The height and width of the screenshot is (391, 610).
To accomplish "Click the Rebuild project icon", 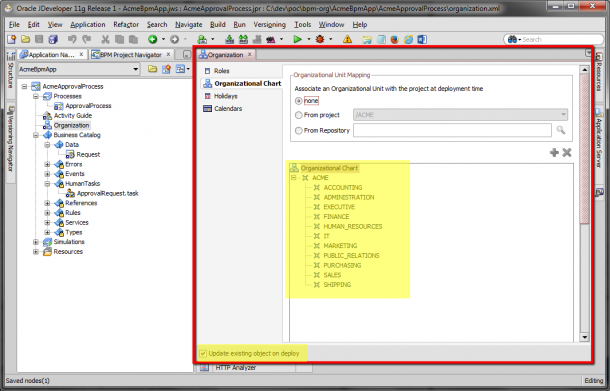I will [244, 39].
